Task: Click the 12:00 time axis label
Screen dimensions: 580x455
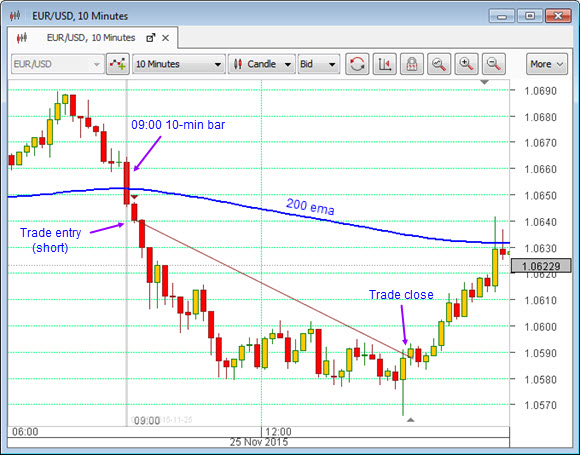Action: tap(278, 432)
